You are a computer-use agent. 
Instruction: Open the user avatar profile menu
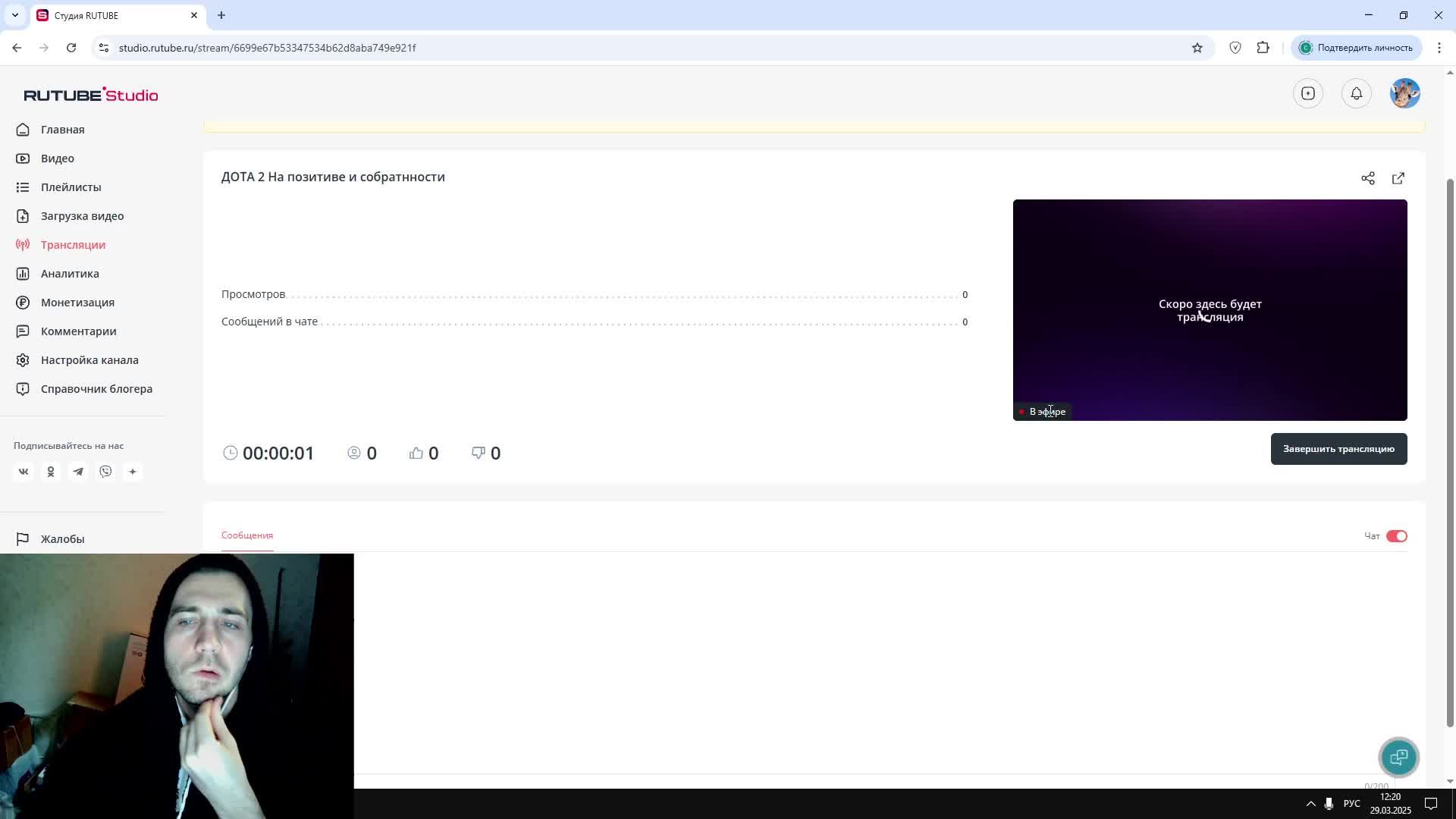pos(1404,93)
